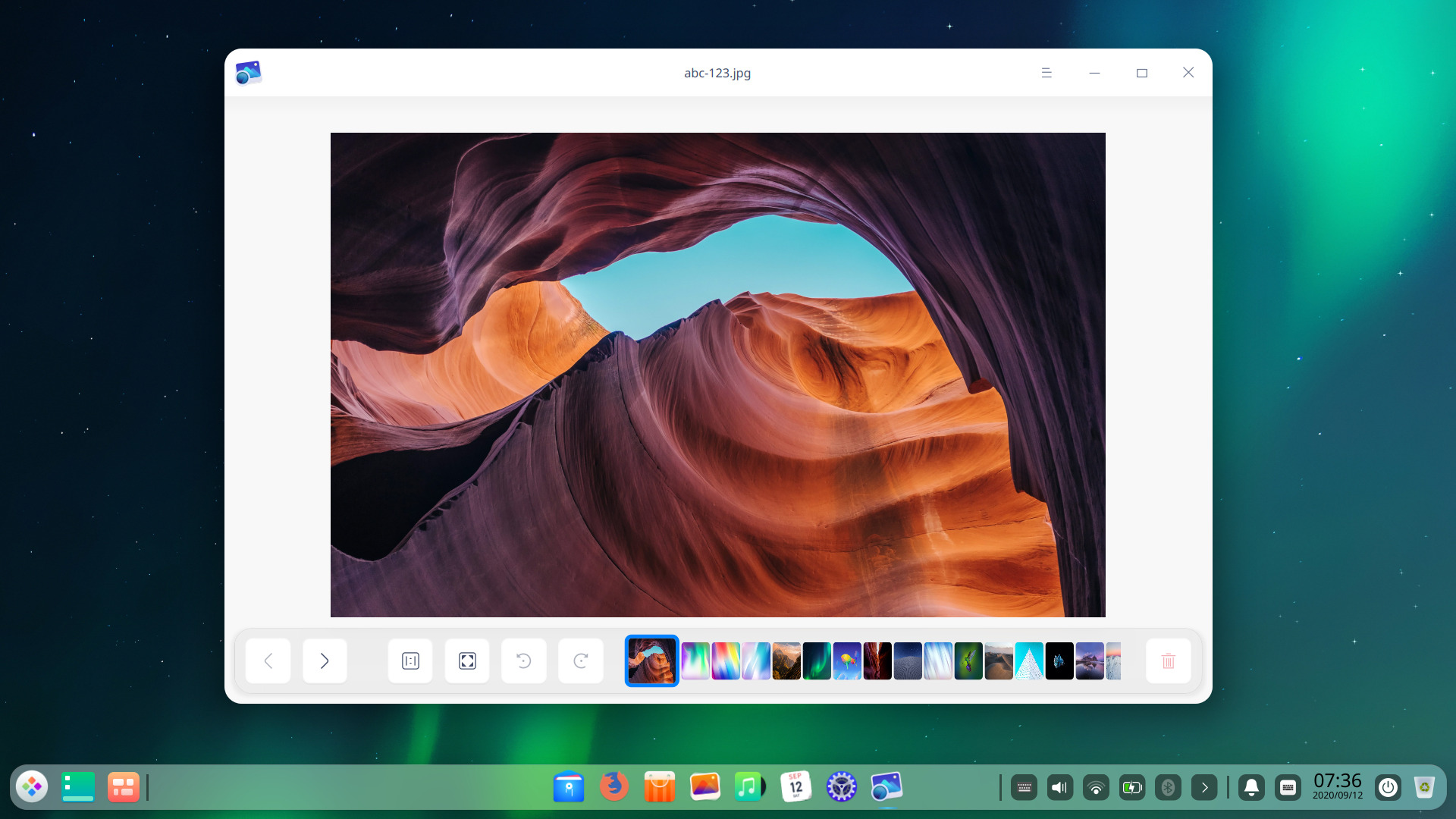The height and width of the screenshot is (819, 1456).
Task: Rotate the image clockwise
Action: click(580, 661)
